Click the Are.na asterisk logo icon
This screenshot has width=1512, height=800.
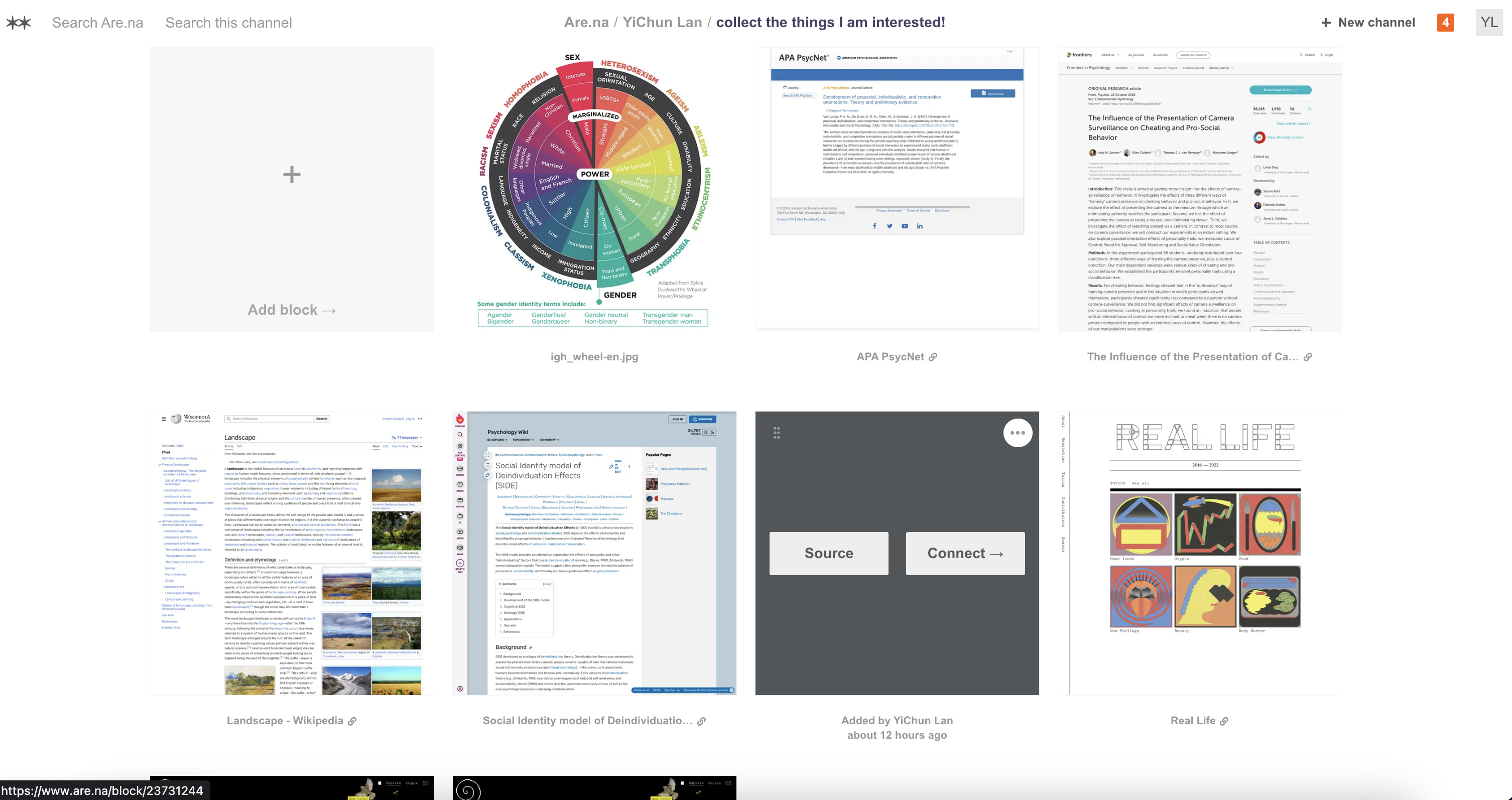click(18, 23)
